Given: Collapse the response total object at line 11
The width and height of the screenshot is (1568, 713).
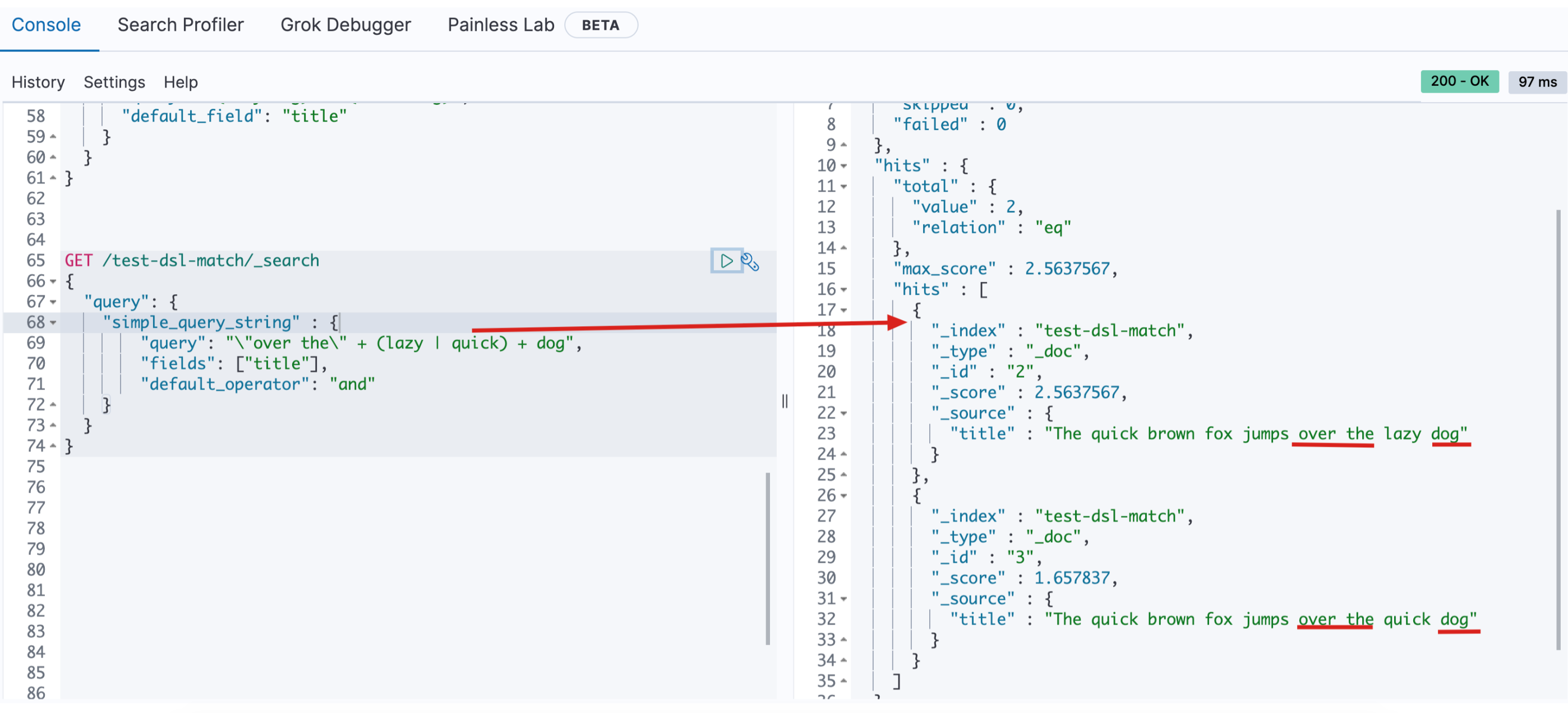Looking at the screenshot, I should (843, 187).
